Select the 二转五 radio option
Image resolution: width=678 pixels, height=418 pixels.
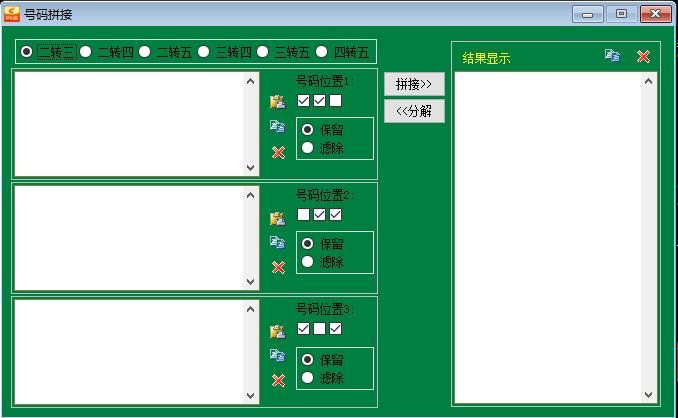[166, 52]
